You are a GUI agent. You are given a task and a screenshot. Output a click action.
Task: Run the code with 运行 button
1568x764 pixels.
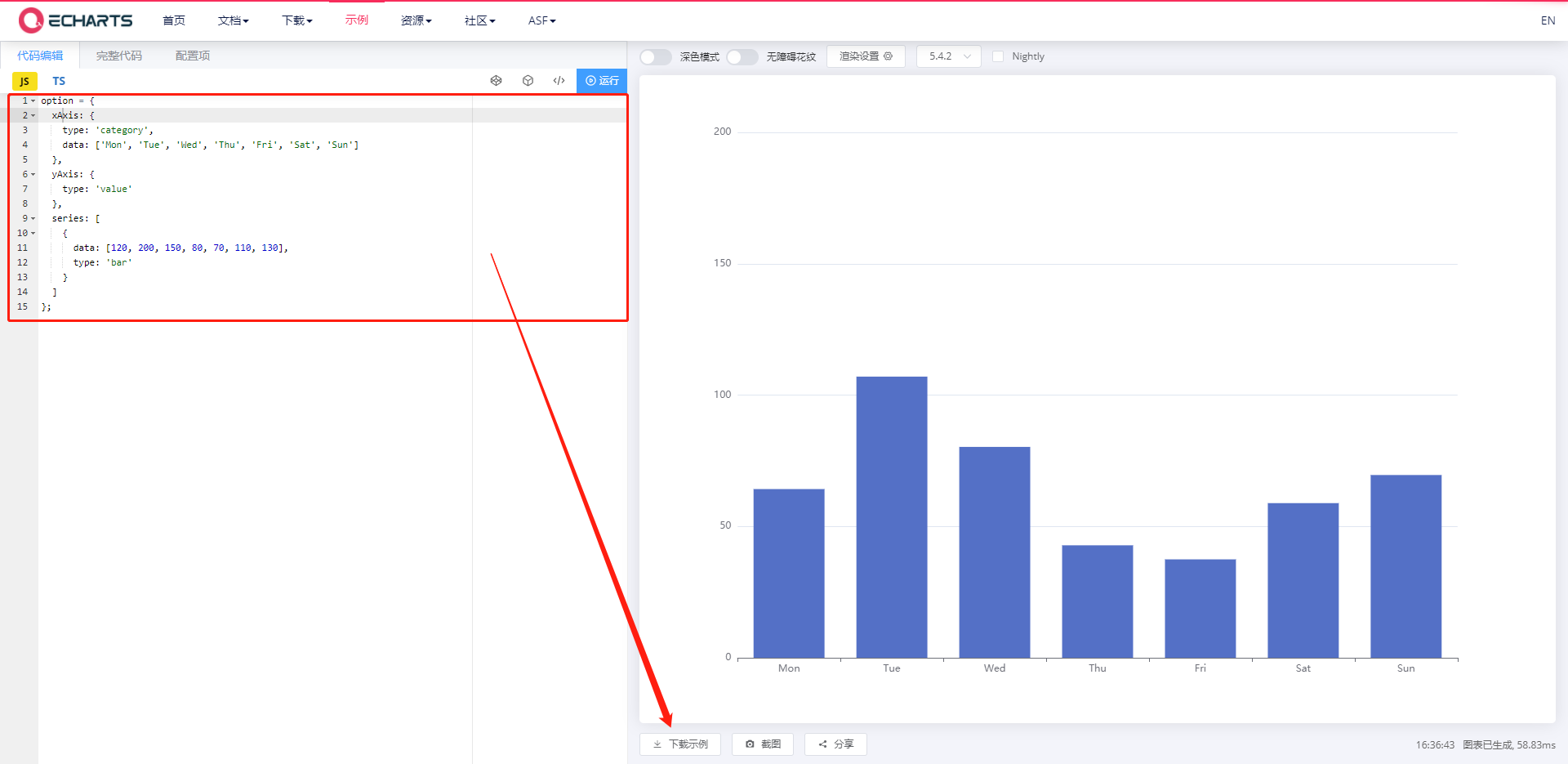(x=602, y=81)
